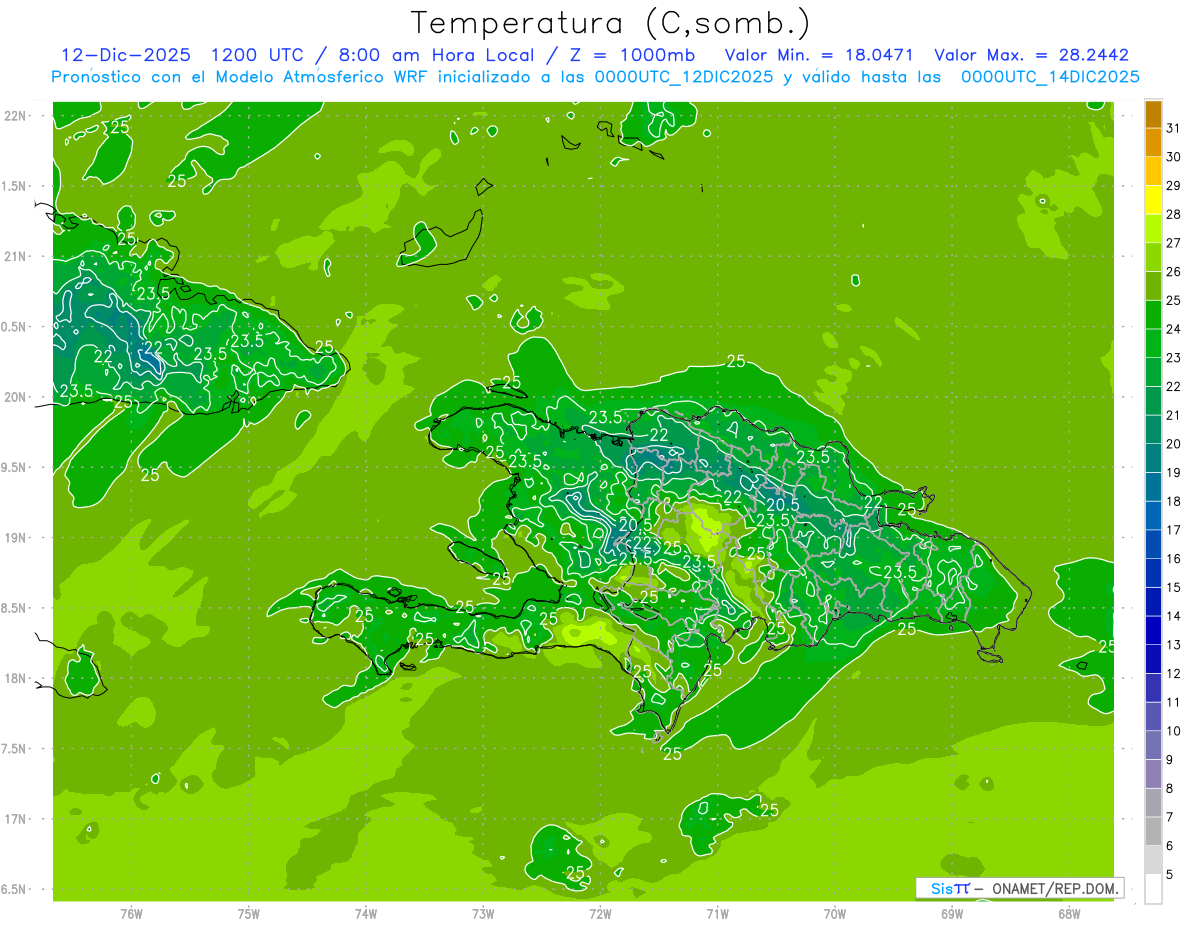Click the '19N' latitude axis label
Screen dimensions: 1200x927
point(15,538)
